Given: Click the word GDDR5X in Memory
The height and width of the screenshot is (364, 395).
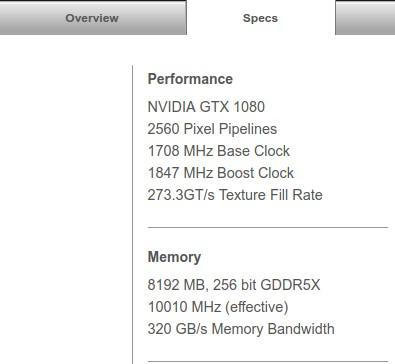Looking at the screenshot, I should point(290,285).
